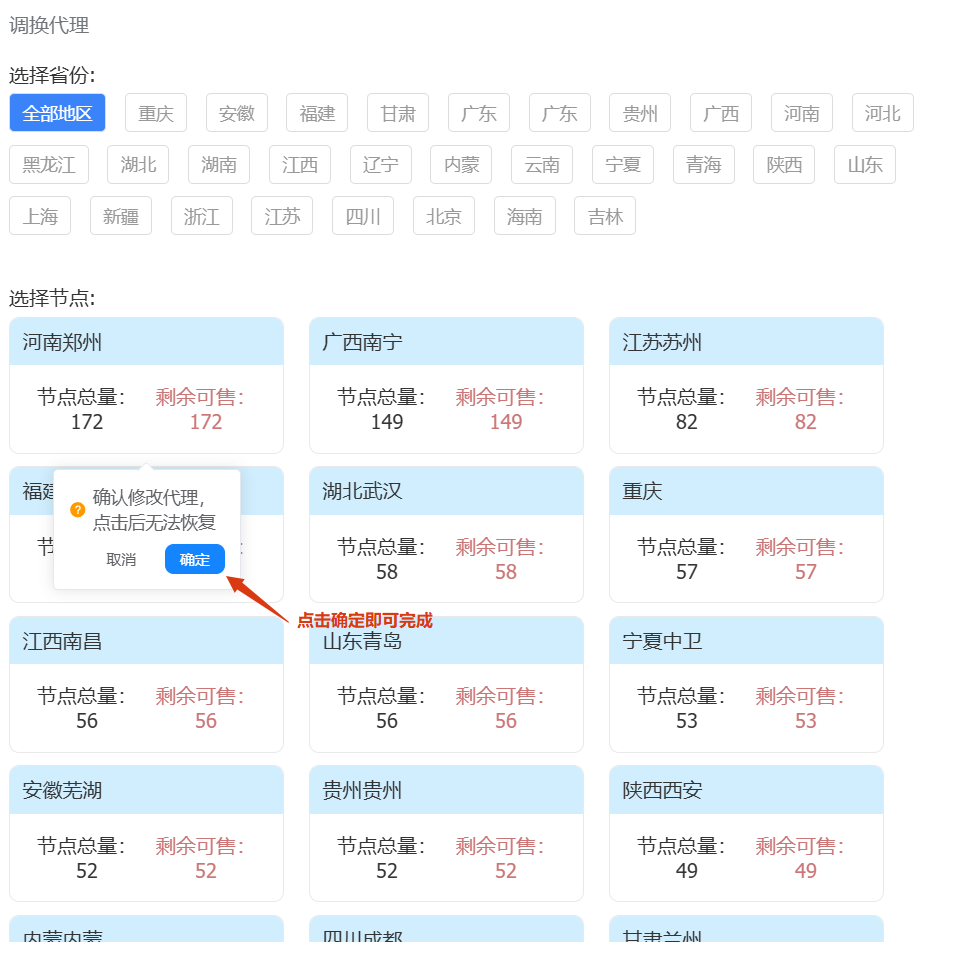Click red remaining value 172 in 河南郑州

coord(206,422)
